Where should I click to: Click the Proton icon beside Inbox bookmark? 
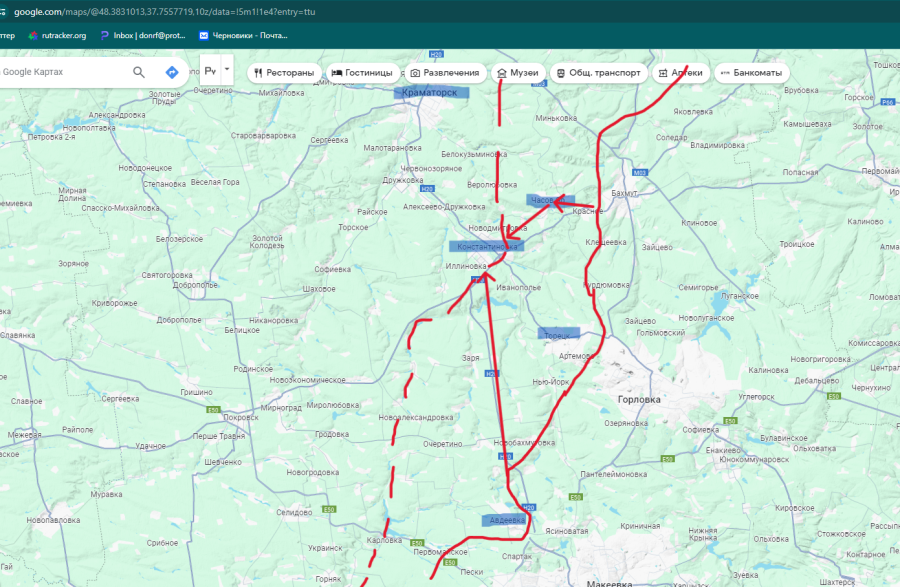pyautogui.click(x=104, y=36)
